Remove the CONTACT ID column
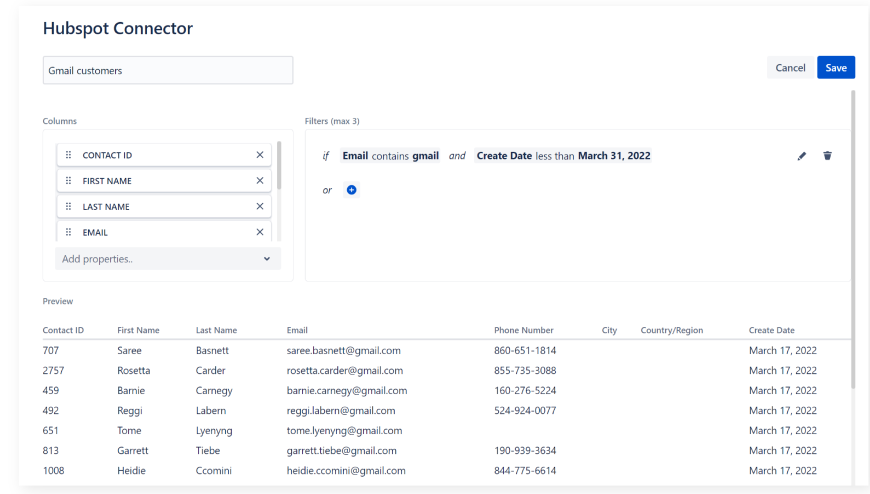The height and width of the screenshot is (494, 870). 260,155
